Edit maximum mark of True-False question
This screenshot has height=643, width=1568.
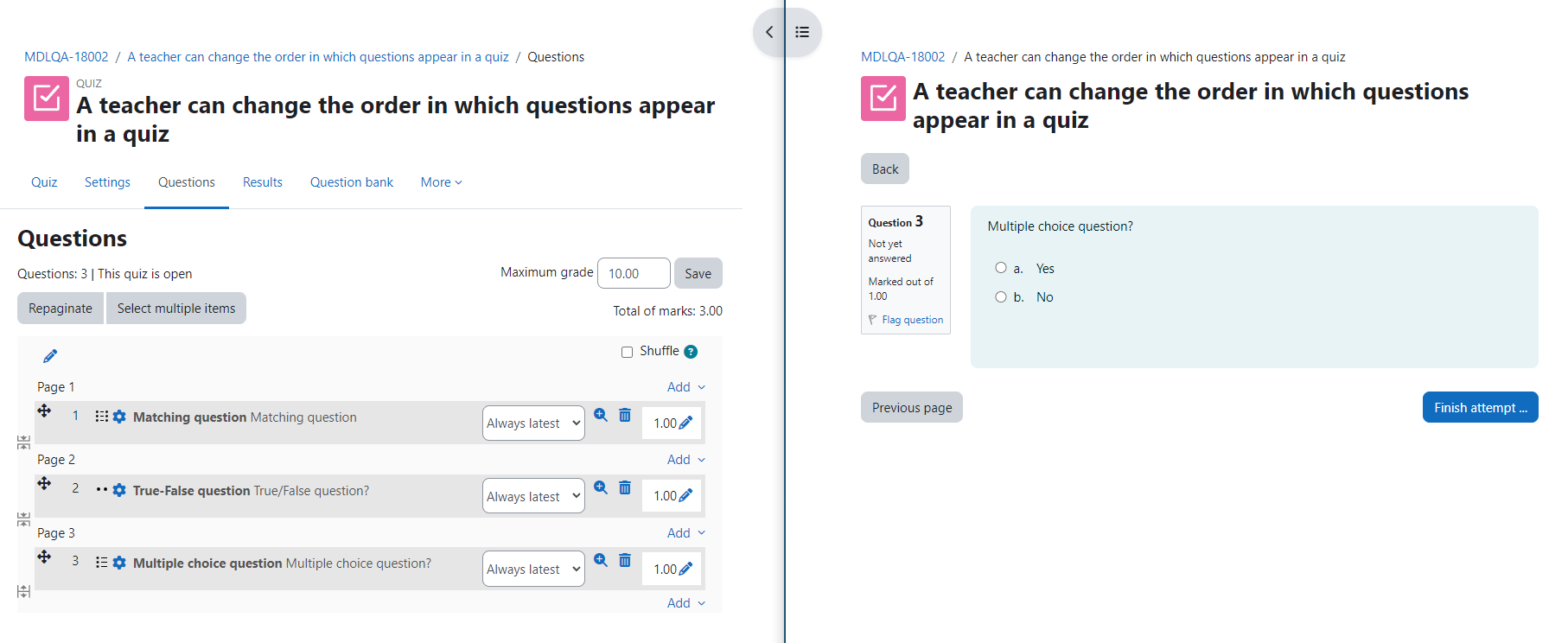point(686,496)
